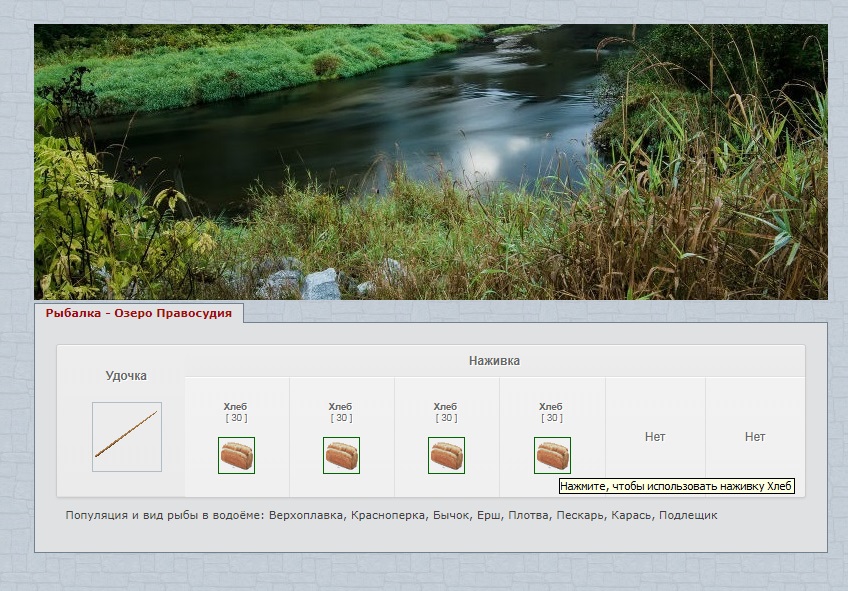Select the first empty Нет bait slot
The width and height of the screenshot is (848, 591).
(655, 437)
